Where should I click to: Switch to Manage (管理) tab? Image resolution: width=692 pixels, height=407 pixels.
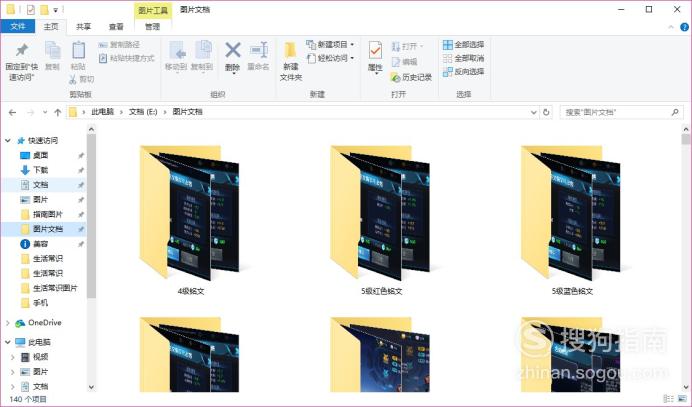tap(153, 26)
